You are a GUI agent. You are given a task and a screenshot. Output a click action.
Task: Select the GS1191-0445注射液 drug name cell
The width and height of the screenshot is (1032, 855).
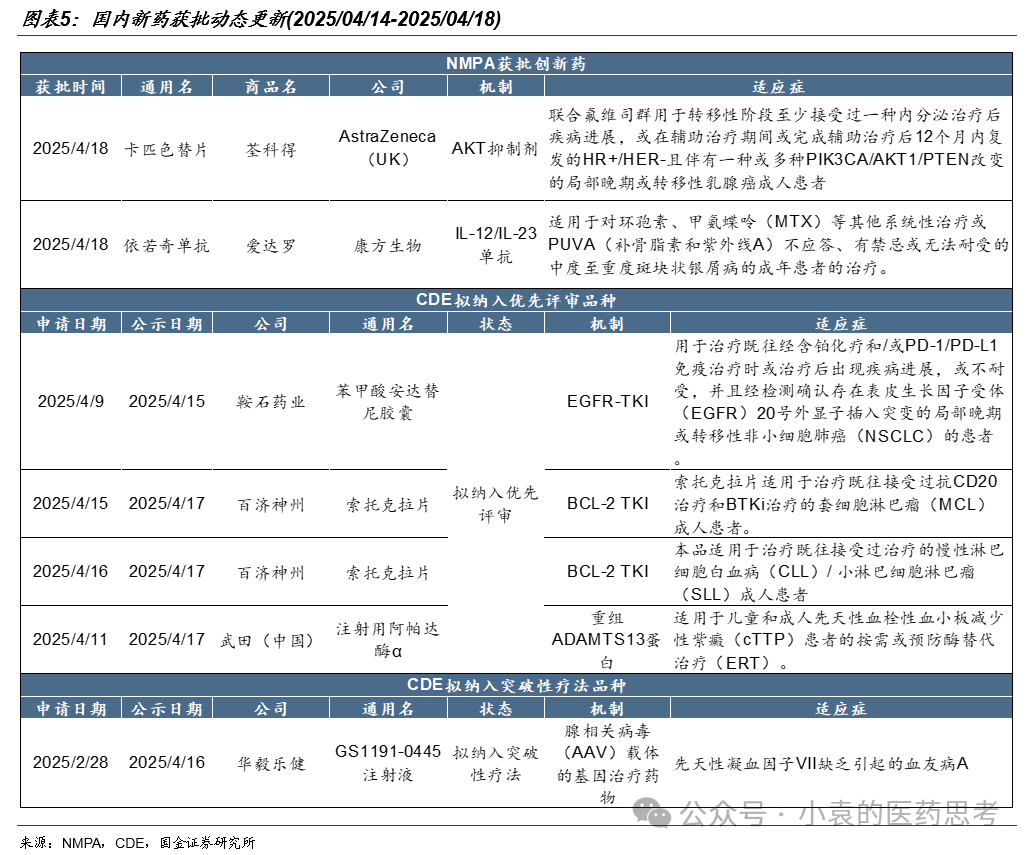(x=388, y=763)
